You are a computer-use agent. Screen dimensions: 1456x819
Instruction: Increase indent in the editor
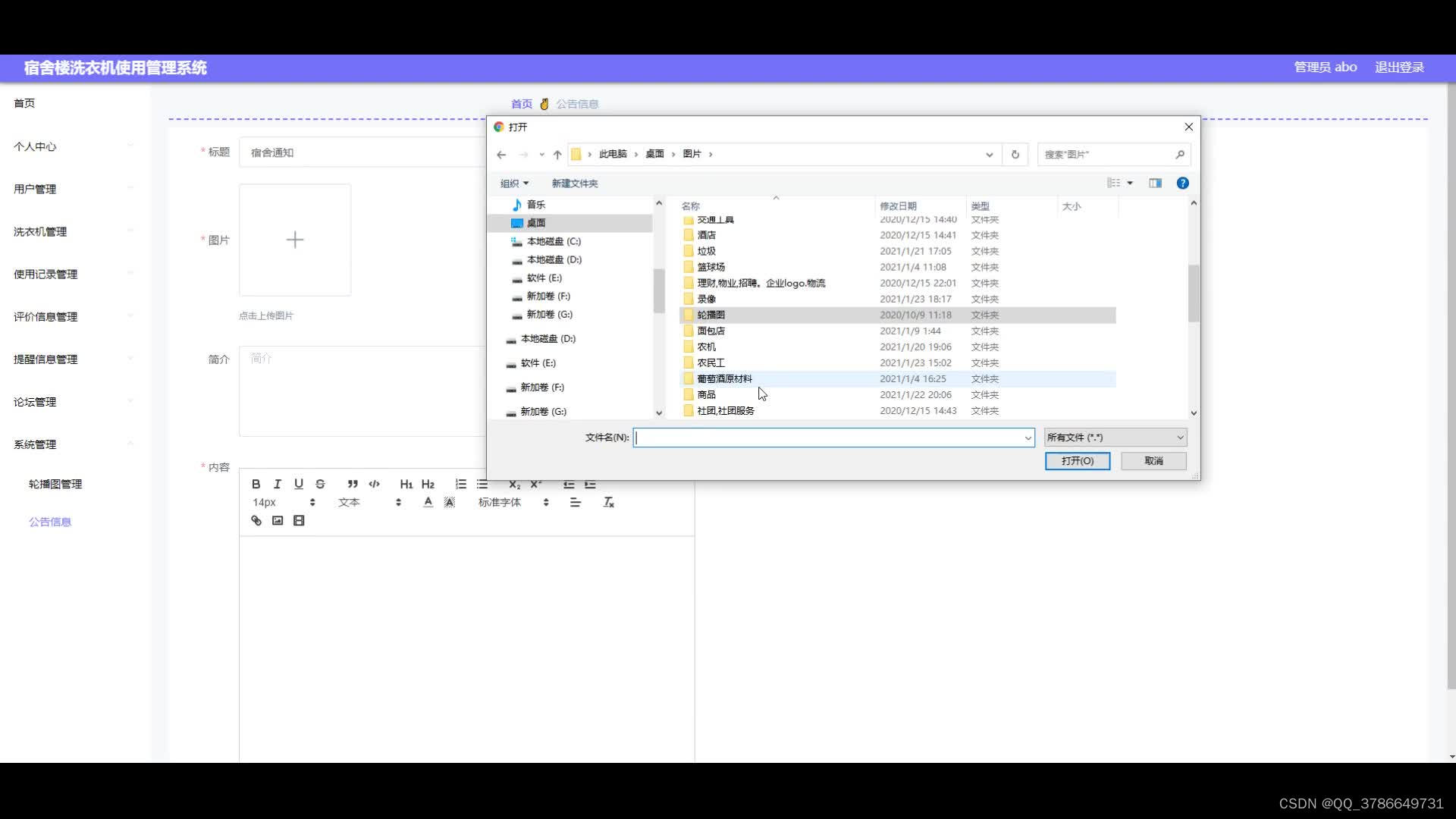590,484
